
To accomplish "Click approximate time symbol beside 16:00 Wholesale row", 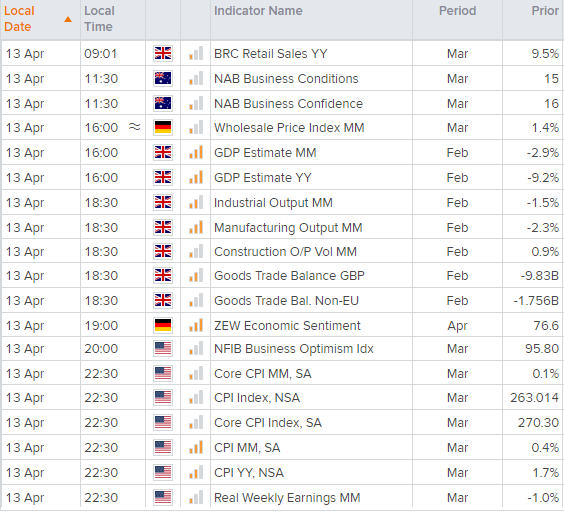I will pos(135,127).
